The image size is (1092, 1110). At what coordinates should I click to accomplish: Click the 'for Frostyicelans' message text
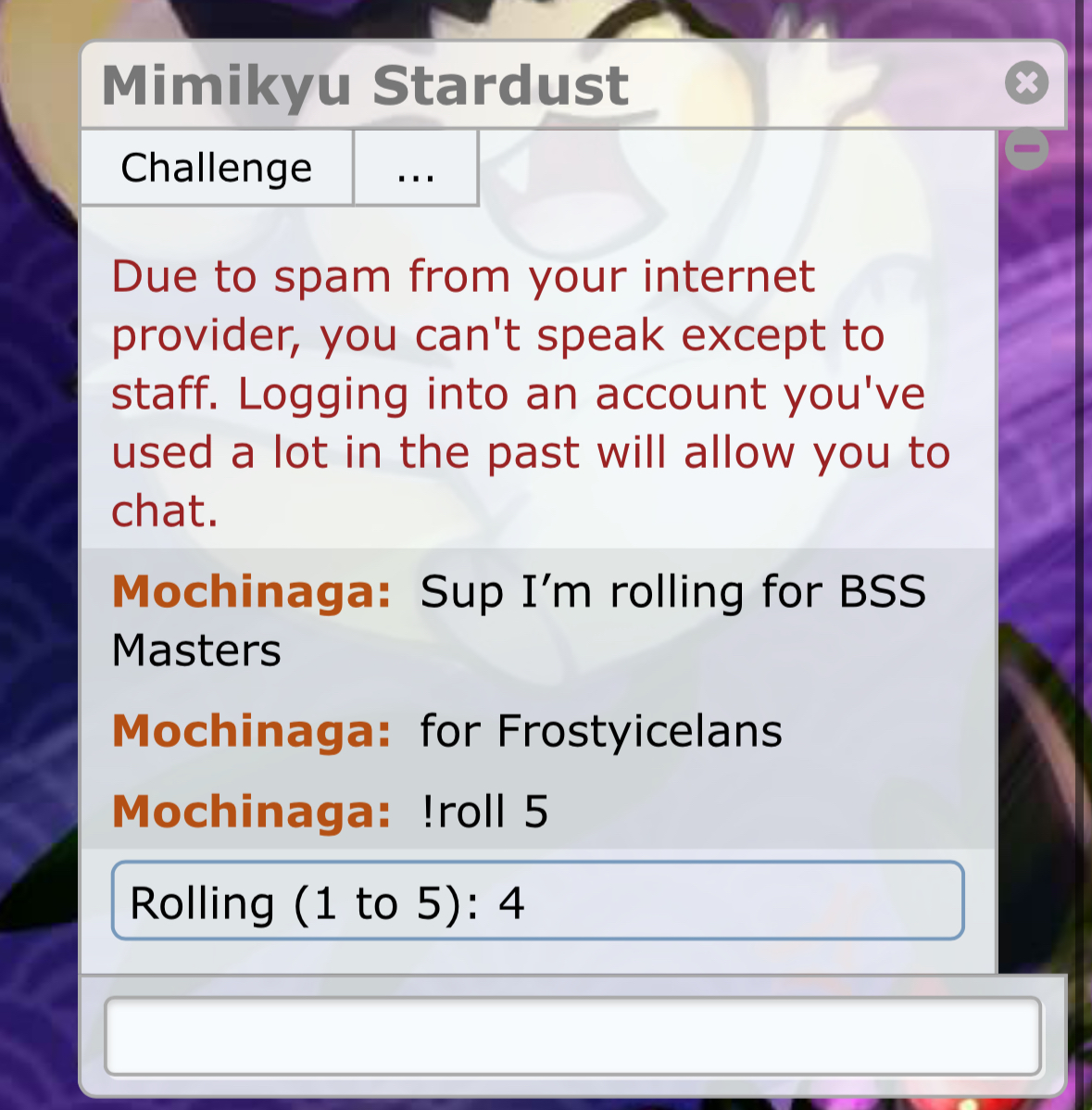[601, 730]
